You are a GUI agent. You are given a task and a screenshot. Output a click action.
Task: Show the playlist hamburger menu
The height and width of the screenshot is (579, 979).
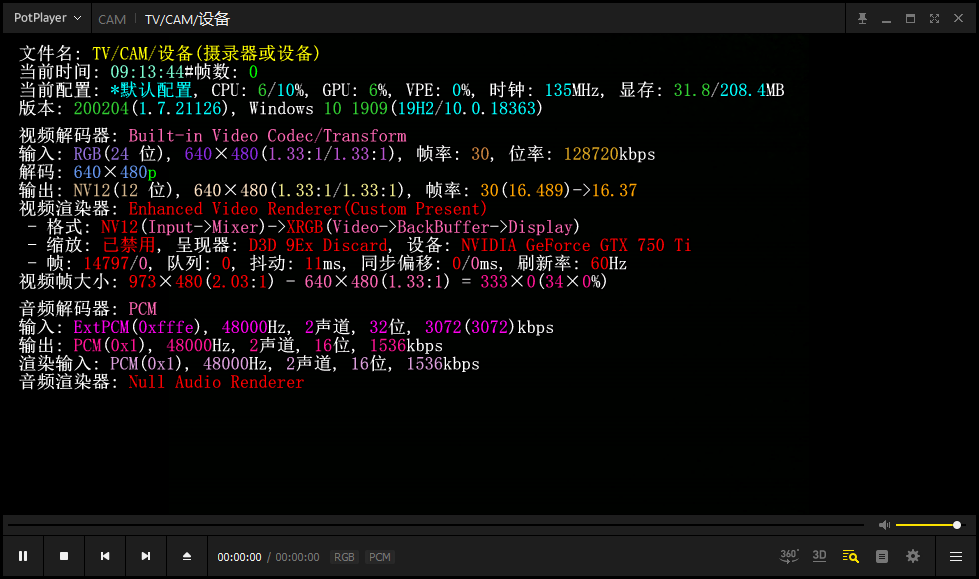click(956, 556)
